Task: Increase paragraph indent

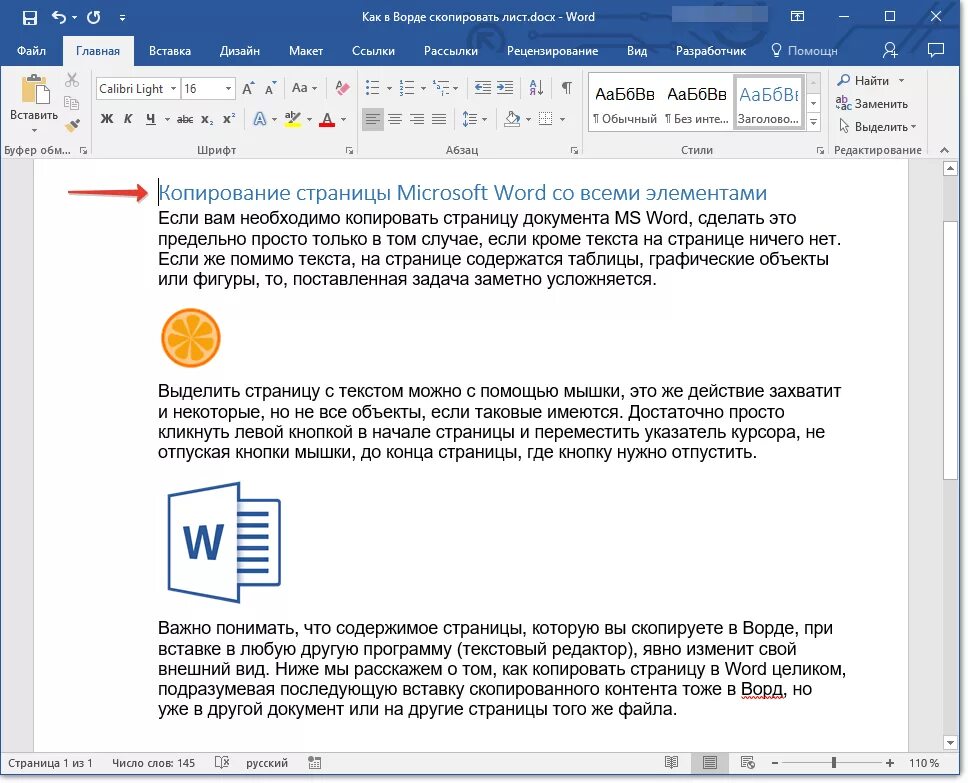Action: tap(505, 88)
